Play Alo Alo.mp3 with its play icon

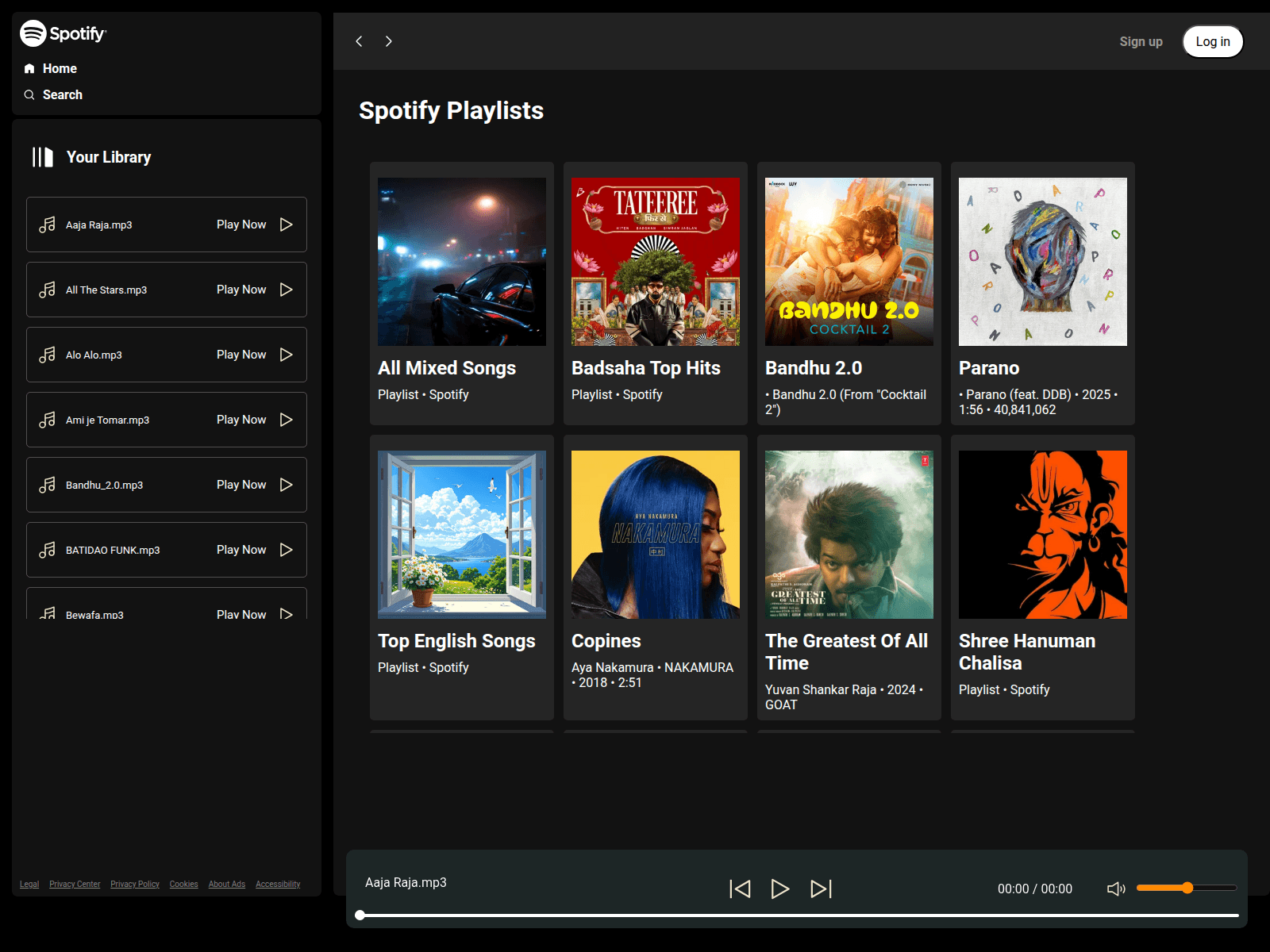tap(287, 355)
